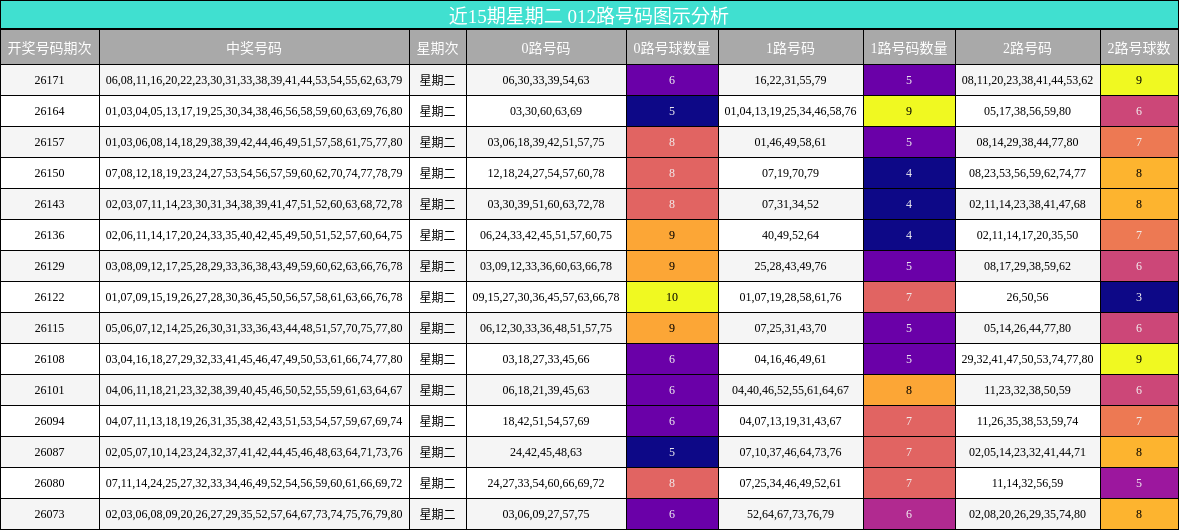Click 2路 numbers 26,50,56
Viewport: 1179px width, 530px height.
(1028, 297)
